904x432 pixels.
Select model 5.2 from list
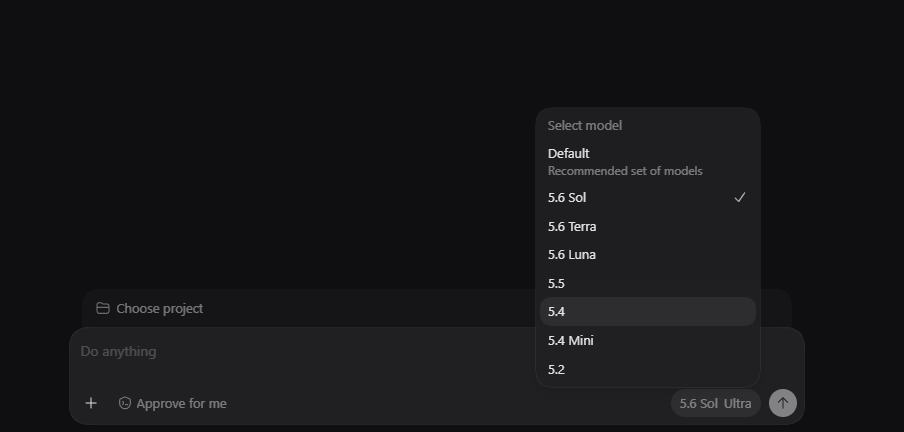[x=647, y=369]
